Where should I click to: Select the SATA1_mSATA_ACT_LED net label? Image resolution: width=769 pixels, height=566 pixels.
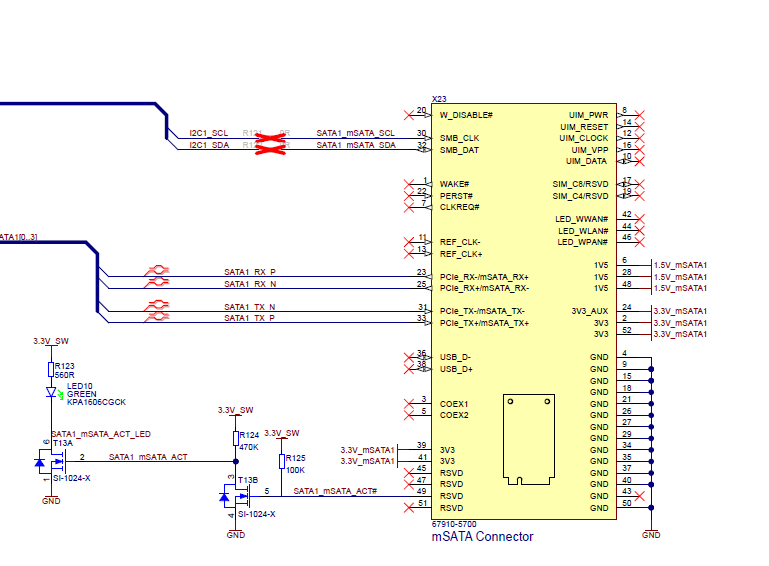pos(100,433)
